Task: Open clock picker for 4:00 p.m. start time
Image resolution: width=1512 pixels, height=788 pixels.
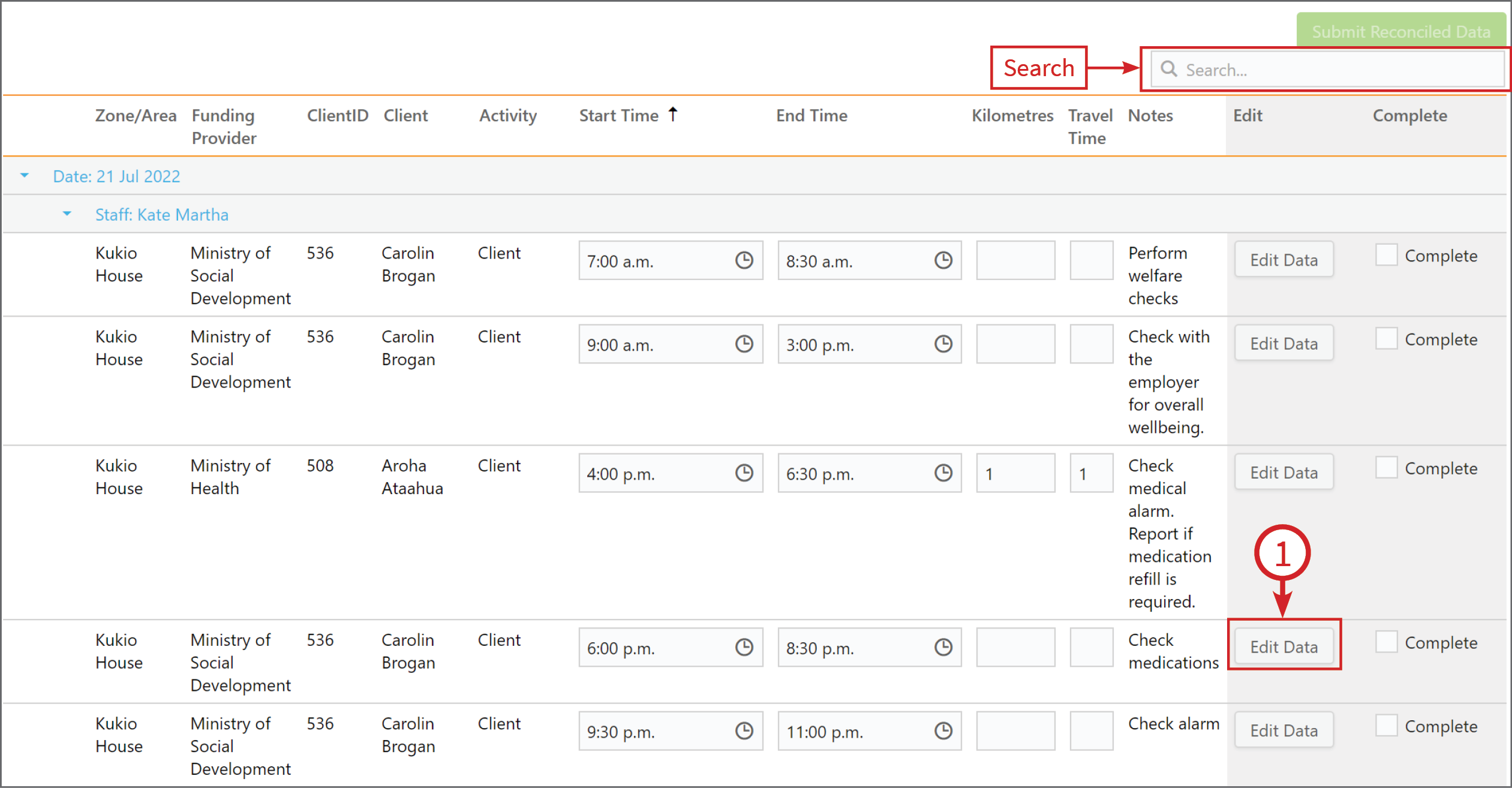Action: (x=744, y=473)
